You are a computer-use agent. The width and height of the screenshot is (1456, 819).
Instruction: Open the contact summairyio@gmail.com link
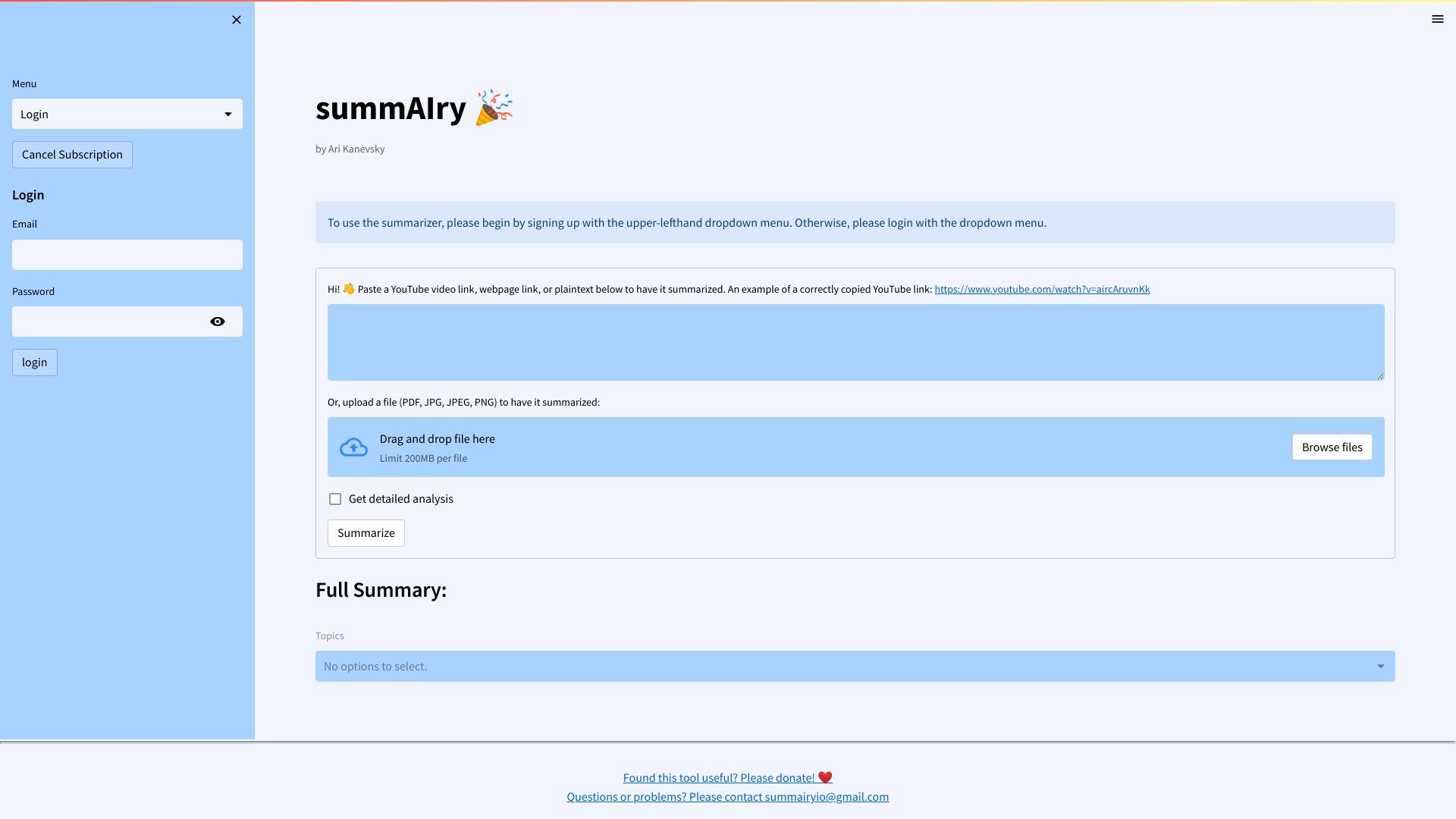tap(727, 797)
